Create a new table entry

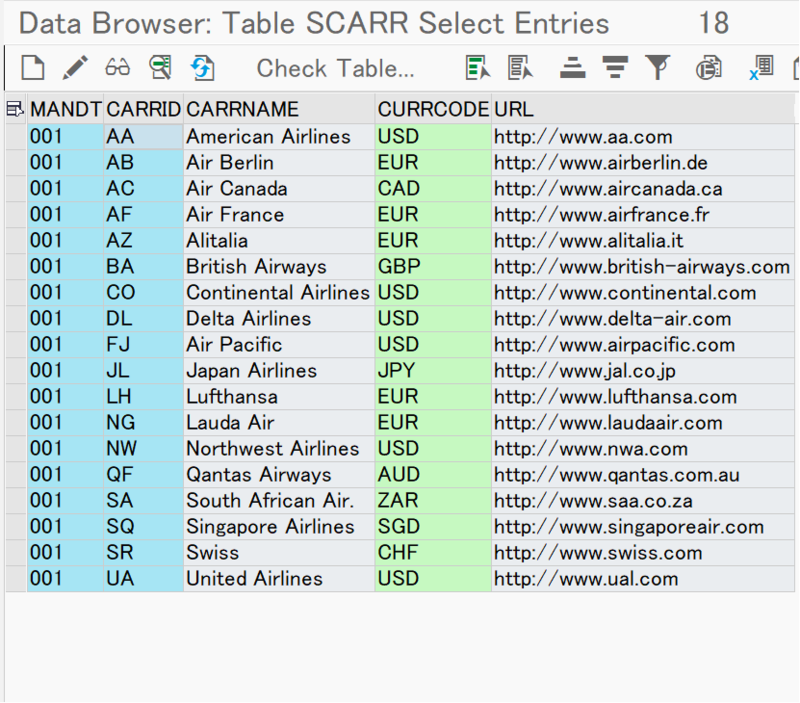[x=32, y=67]
